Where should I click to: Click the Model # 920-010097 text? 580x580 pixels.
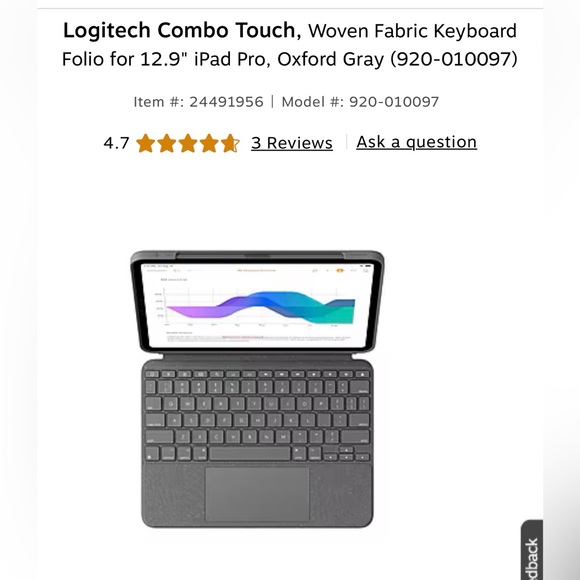pos(360,102)
